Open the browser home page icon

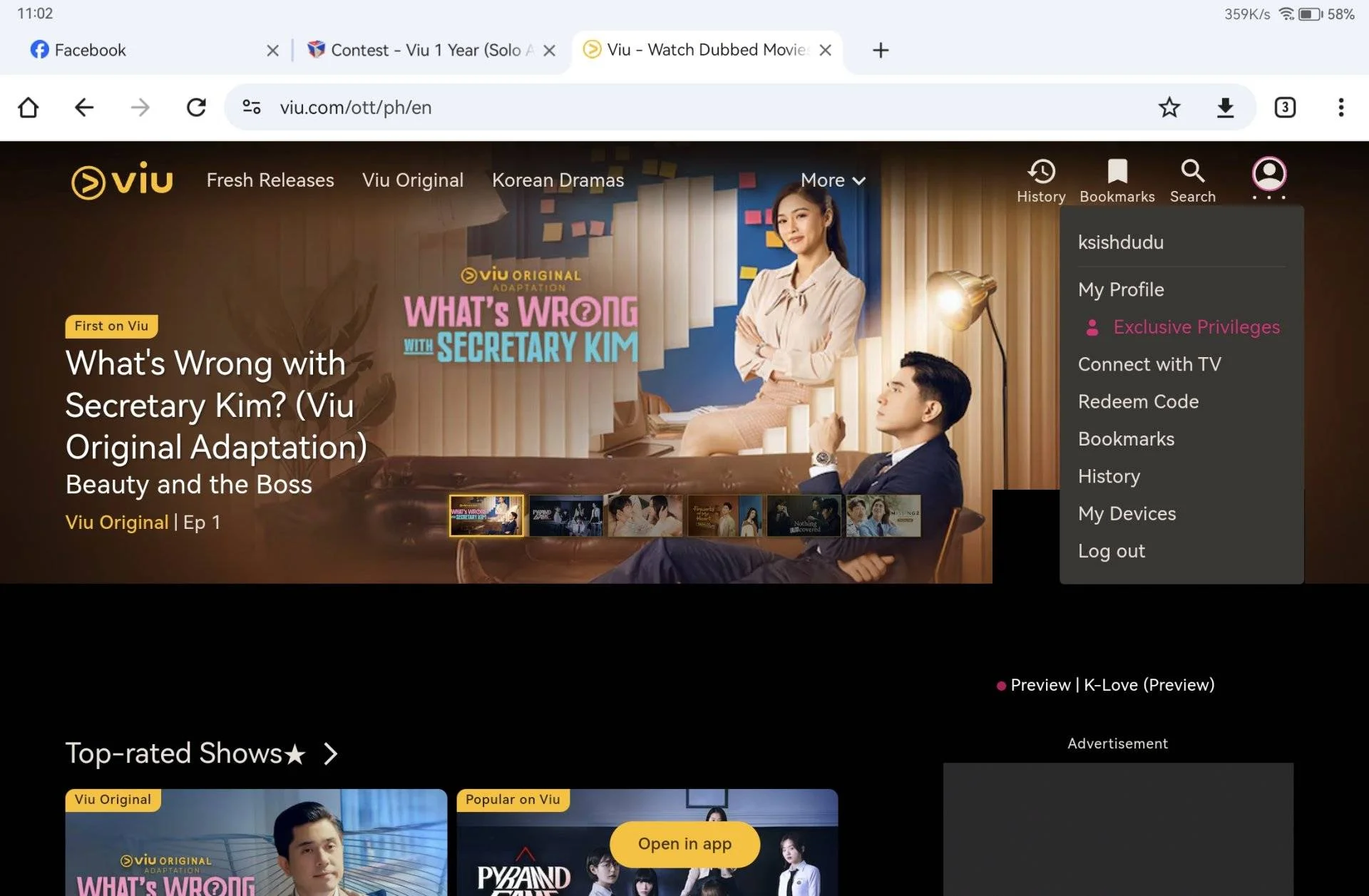tap(29, 108)
